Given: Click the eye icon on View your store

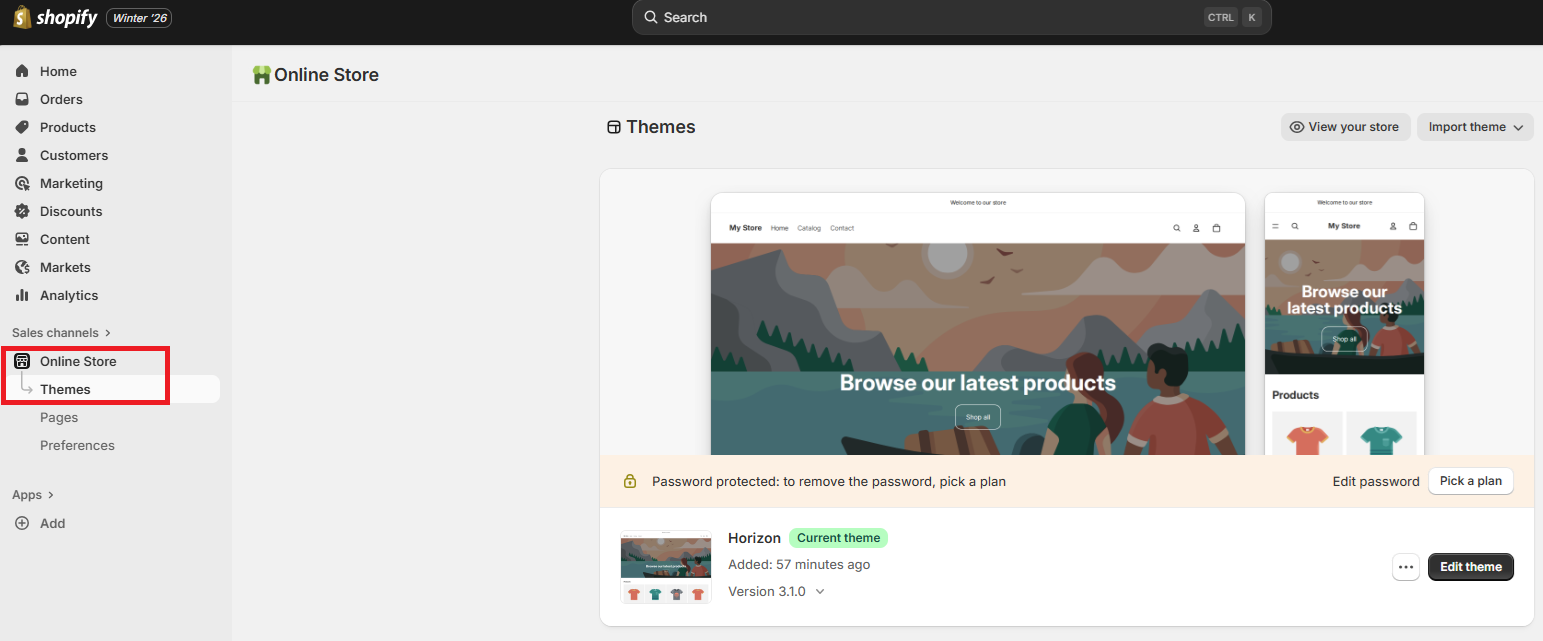Looking at the screenshot, I should click(1297, 127).
